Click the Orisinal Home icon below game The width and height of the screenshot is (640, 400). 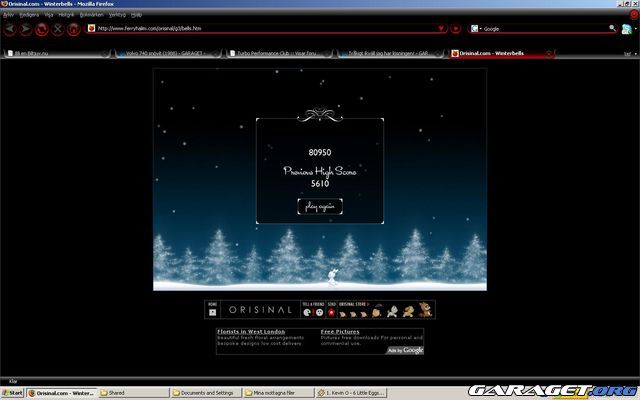coord(211,310)
